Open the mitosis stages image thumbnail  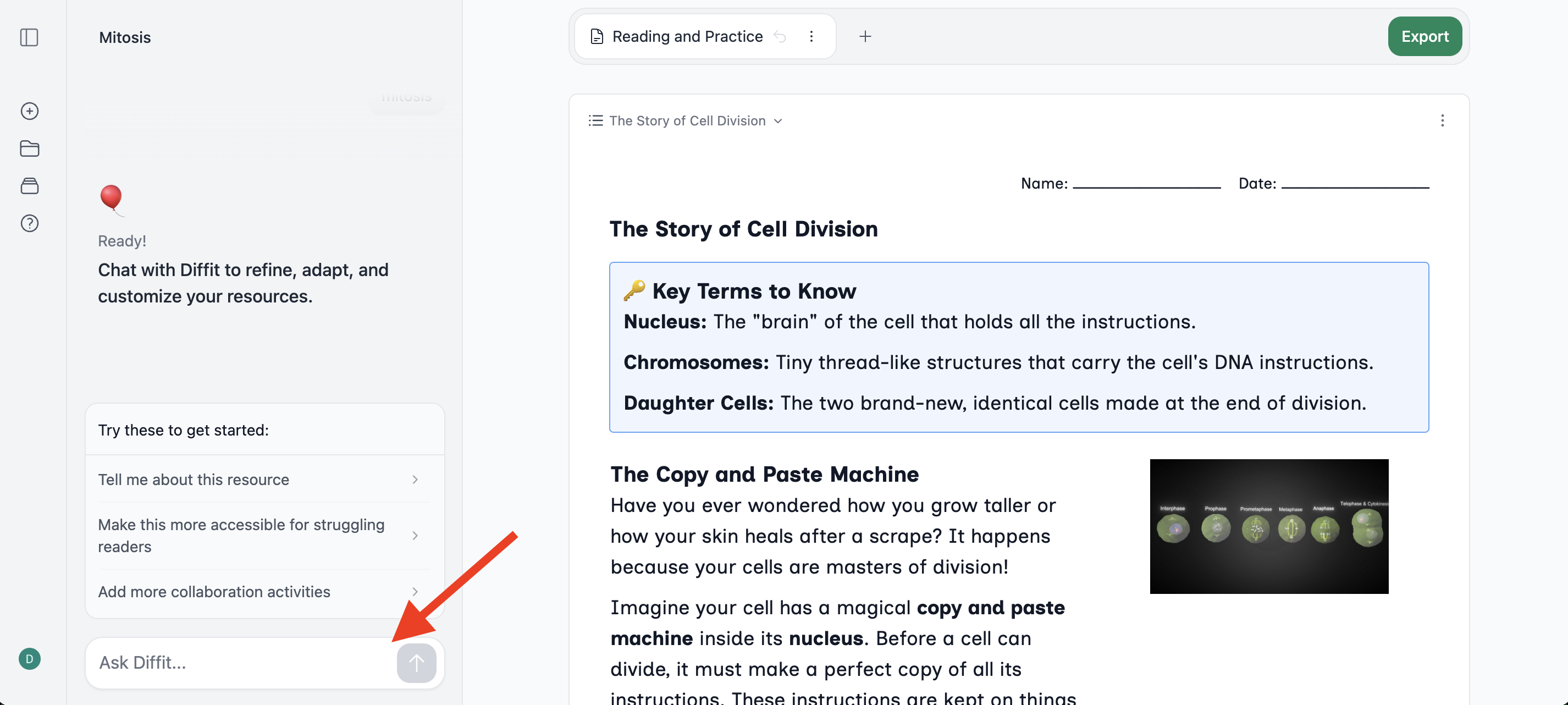(1269, 527)
